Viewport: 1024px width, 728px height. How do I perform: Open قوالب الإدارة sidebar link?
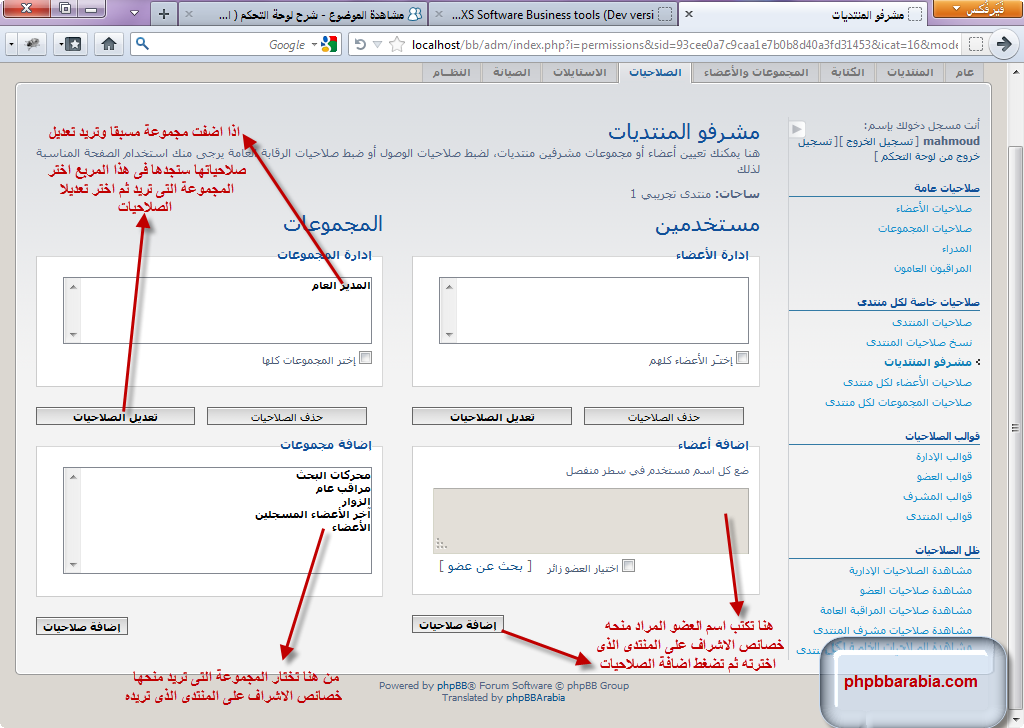point(944,456)
